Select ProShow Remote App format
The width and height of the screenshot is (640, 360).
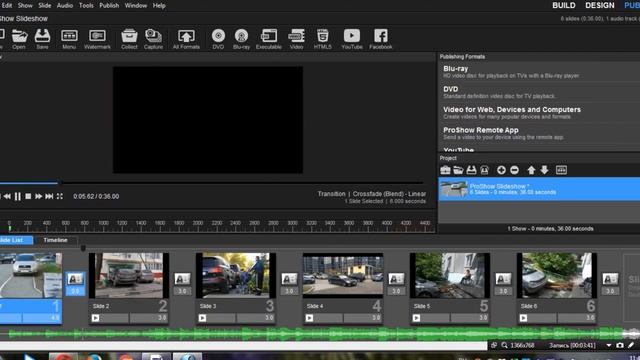click(x=539, y=133)
